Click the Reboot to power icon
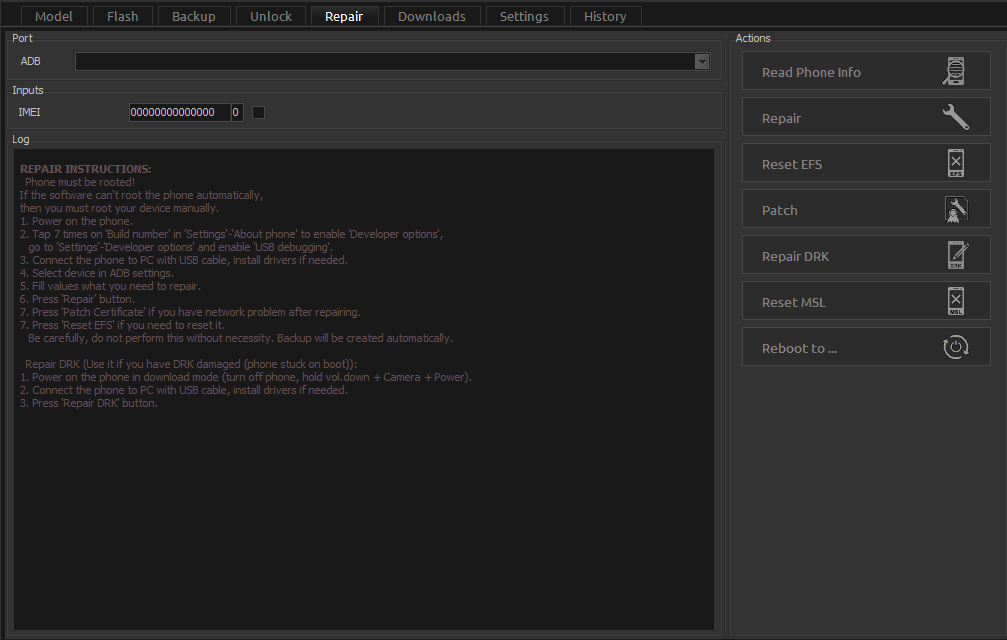 pos(956,348)
